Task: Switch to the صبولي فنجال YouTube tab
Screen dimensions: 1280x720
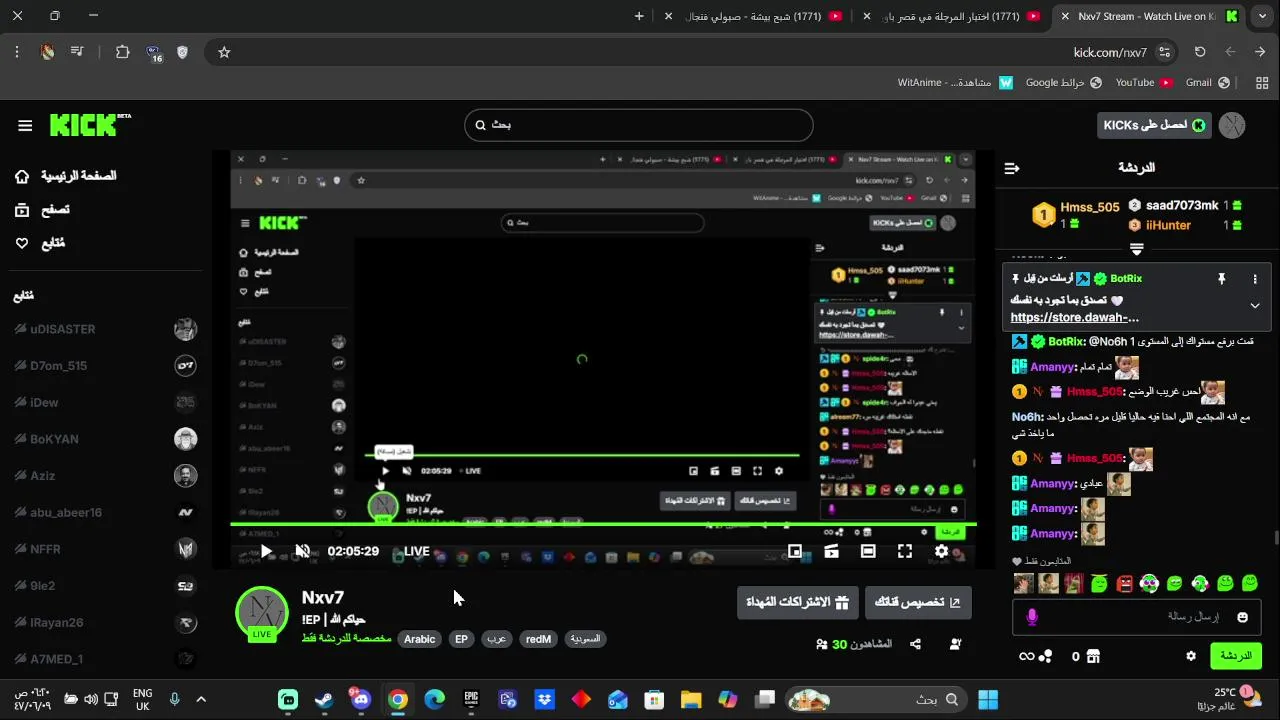Action: (x=755, y=16)
